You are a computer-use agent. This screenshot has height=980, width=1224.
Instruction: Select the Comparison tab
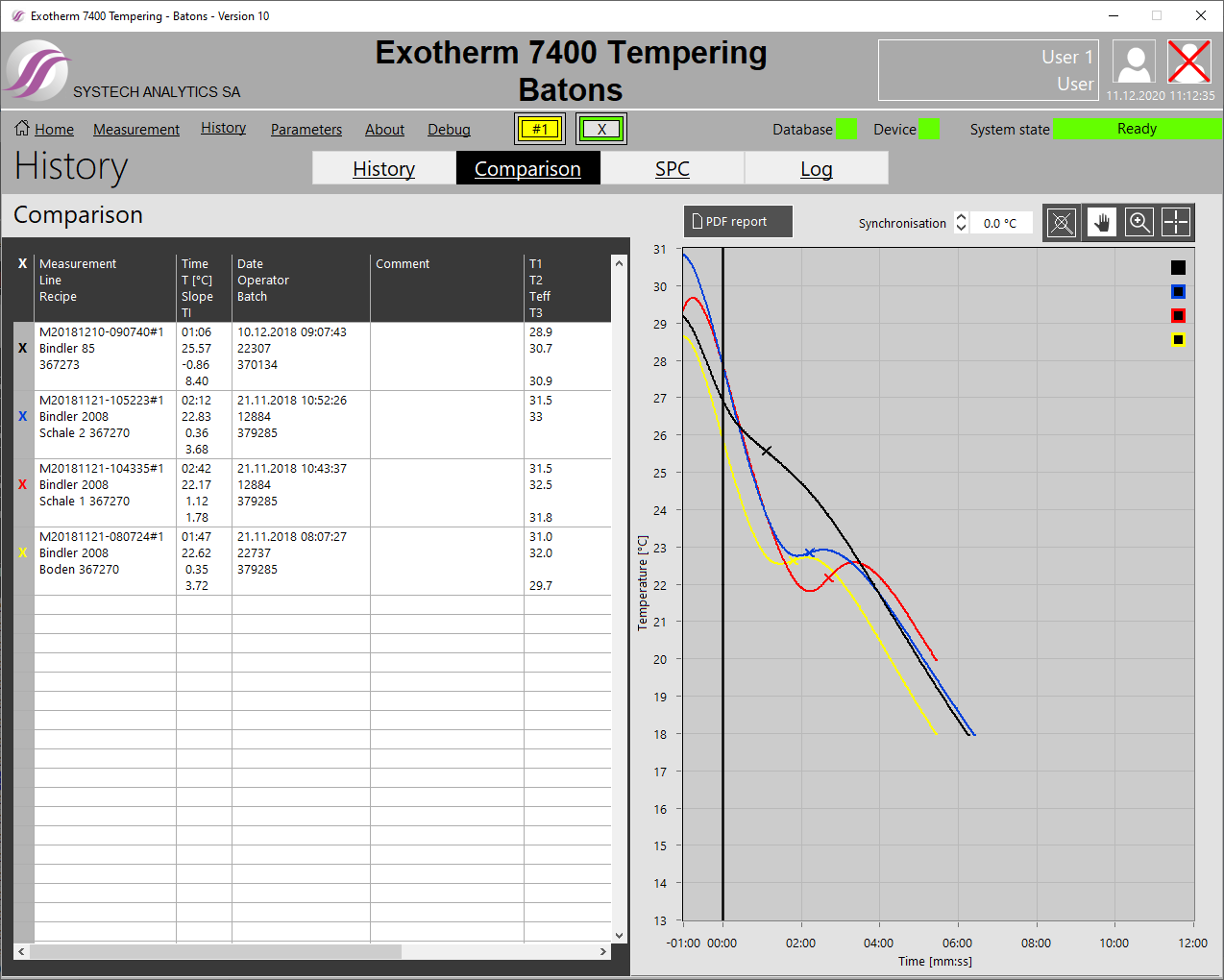pos(528,168)
